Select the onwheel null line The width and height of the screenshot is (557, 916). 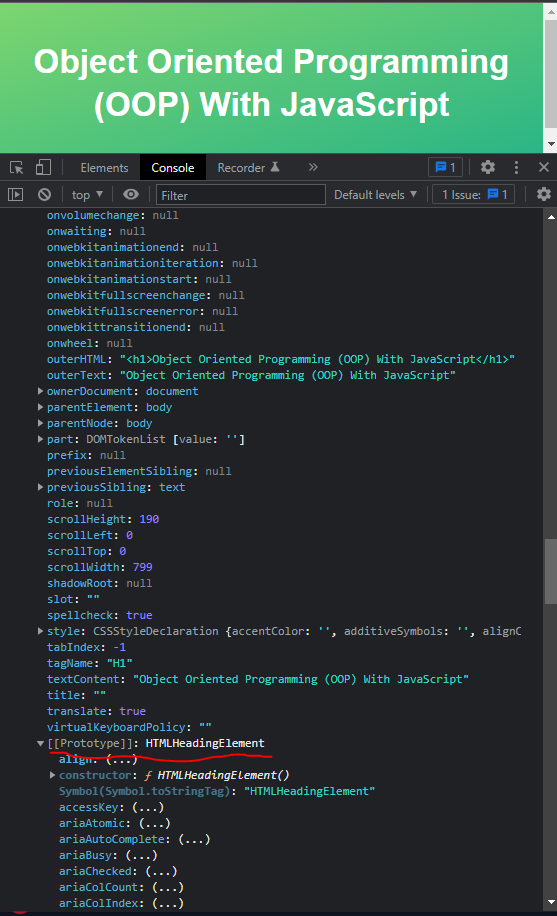point(89,343)
